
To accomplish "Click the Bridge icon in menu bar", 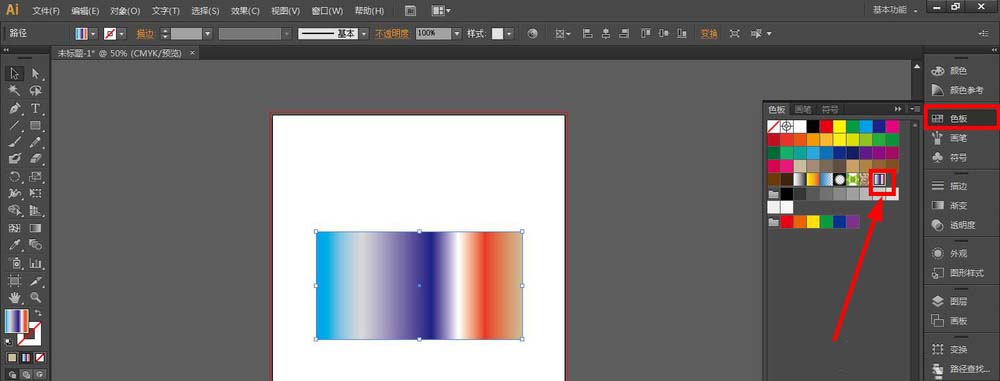I will (411, 11).
